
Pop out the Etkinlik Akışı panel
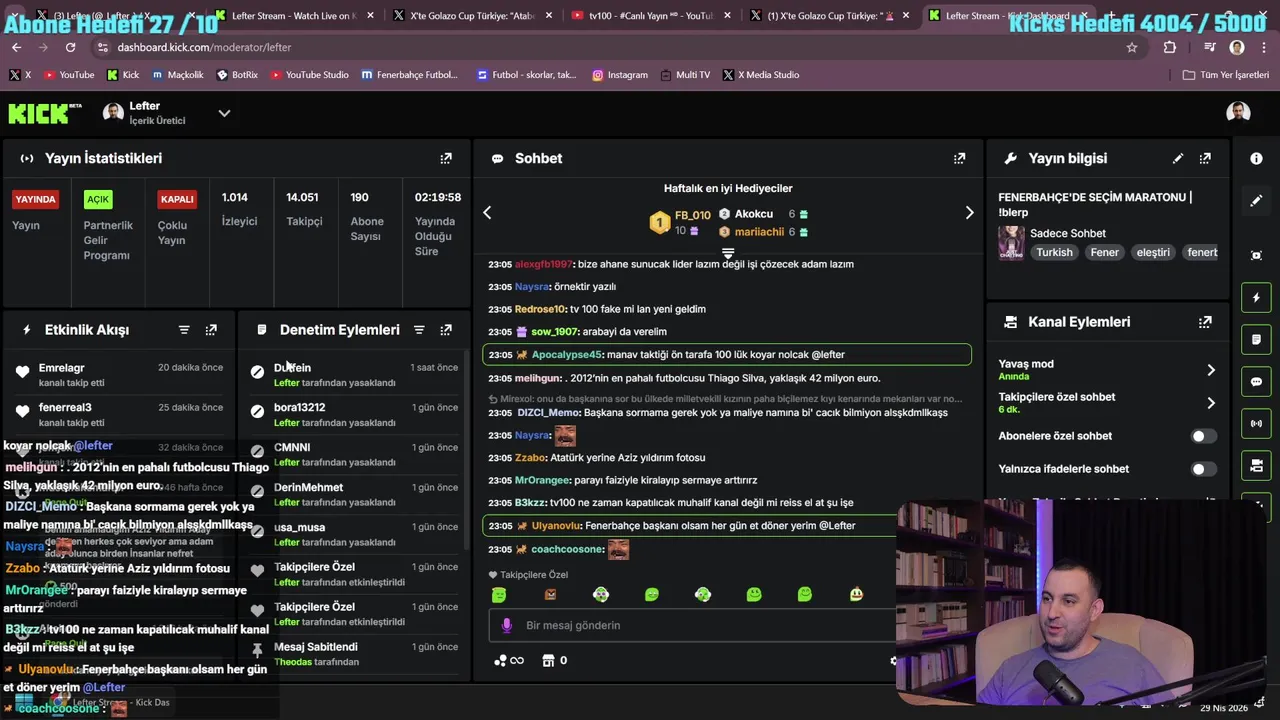pyautogui.click(x=211, y=330)
